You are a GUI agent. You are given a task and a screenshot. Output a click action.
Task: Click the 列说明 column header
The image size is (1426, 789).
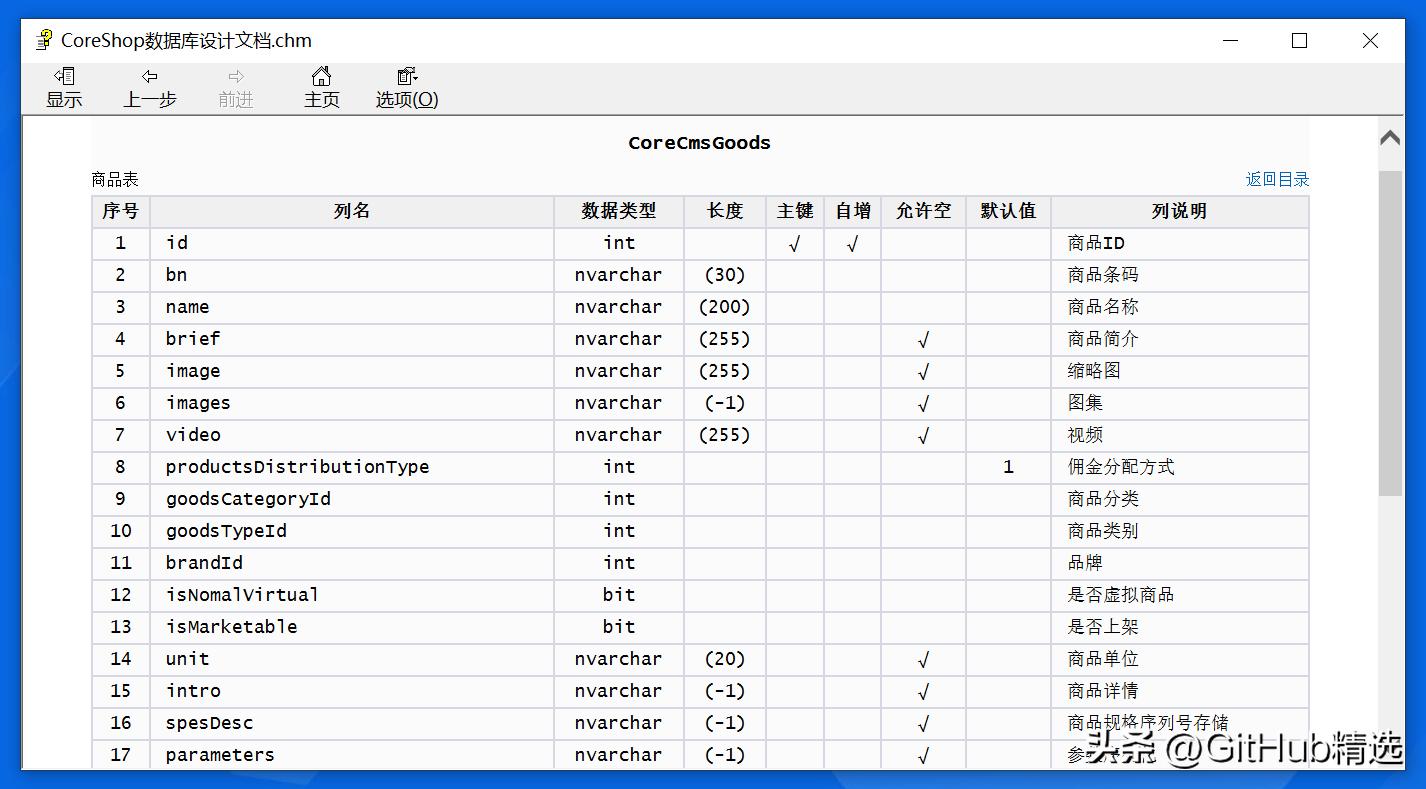(1180, 211)
